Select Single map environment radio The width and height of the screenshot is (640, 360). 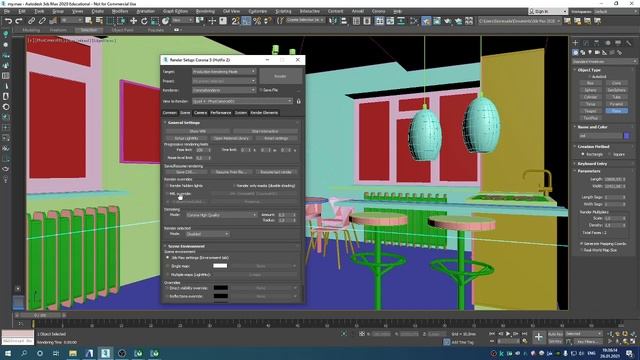[x=167, y=266]
